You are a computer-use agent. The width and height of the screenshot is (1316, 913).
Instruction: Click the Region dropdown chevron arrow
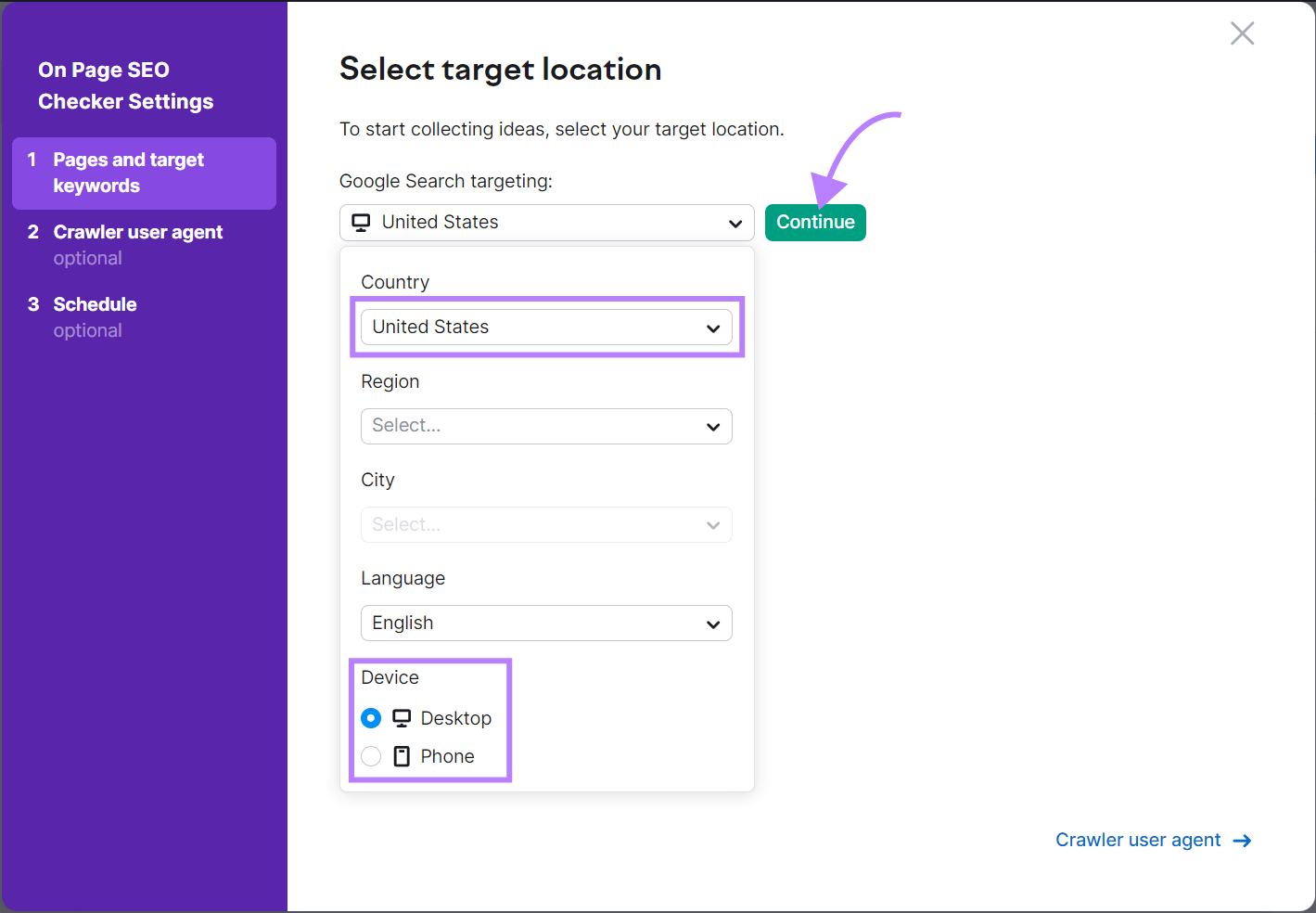point(713,427)
